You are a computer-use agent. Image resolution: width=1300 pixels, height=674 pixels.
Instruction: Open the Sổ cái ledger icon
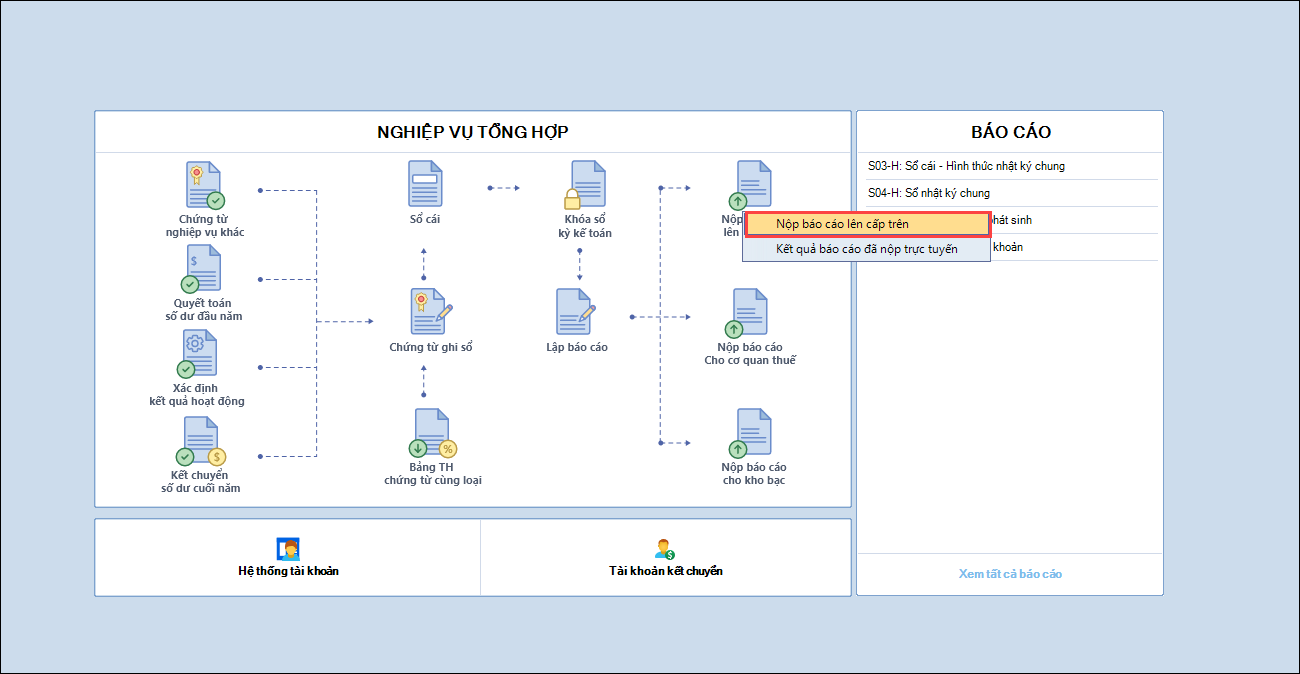[425, 184]
